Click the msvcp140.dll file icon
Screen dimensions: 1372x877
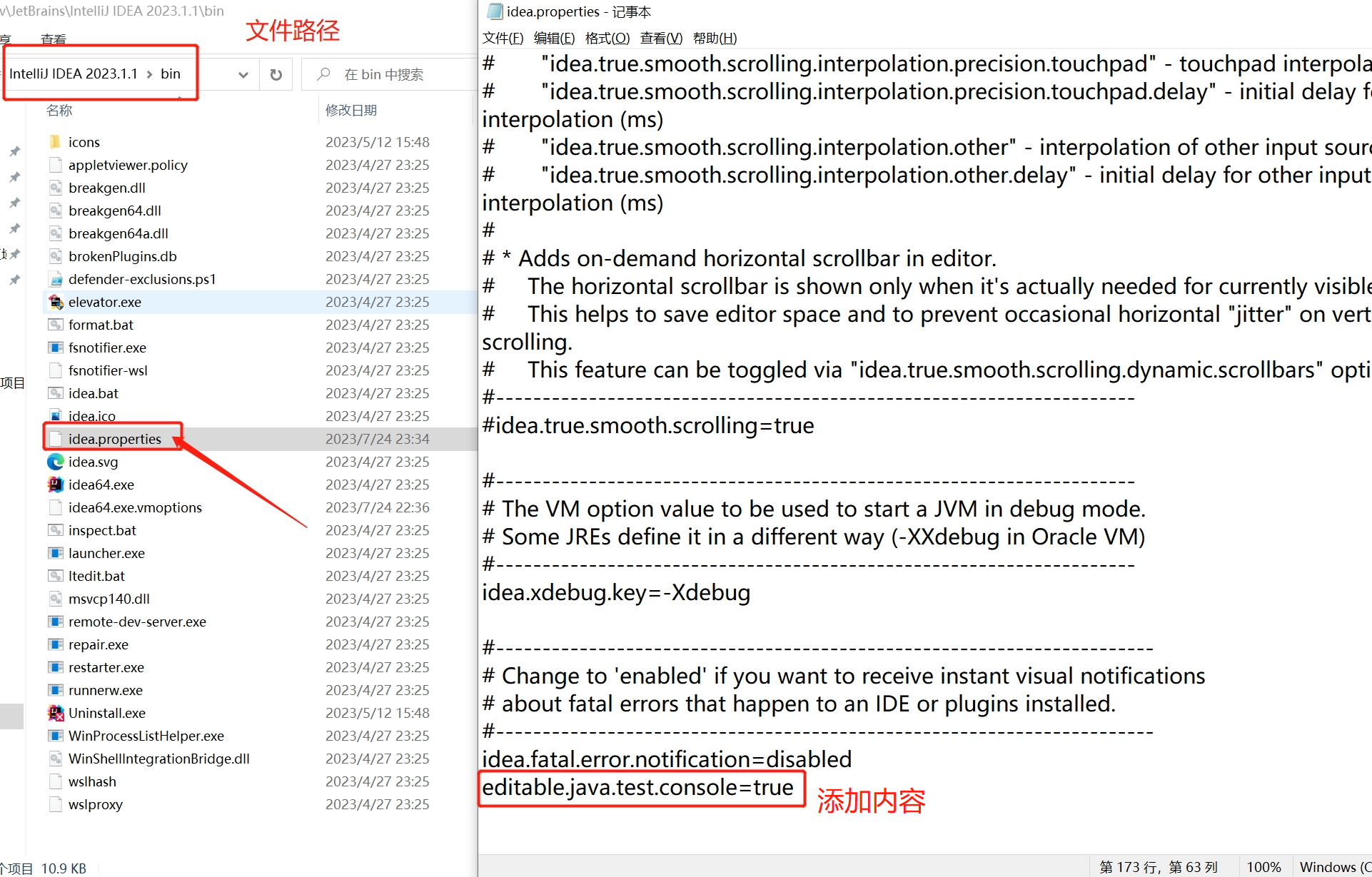(56, 599)
